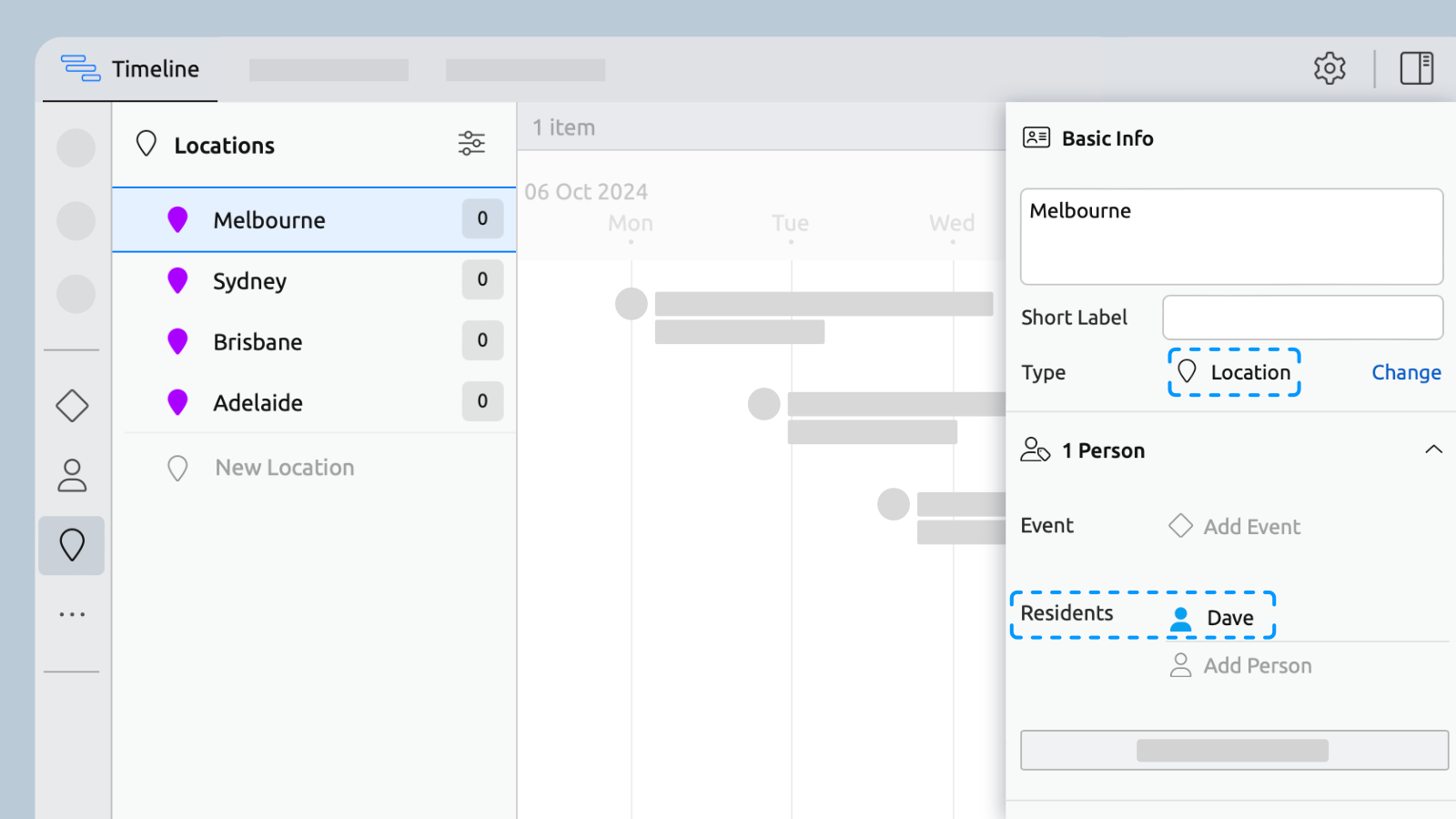This screenshot has height=819, width=1456.
Task: Collapse the 1 Person section chevron
Action: (x=1433, y=450)
